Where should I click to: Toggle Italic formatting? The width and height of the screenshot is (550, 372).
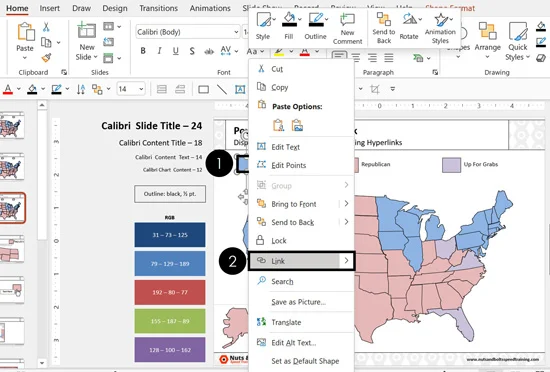click(x=159, y=51)
